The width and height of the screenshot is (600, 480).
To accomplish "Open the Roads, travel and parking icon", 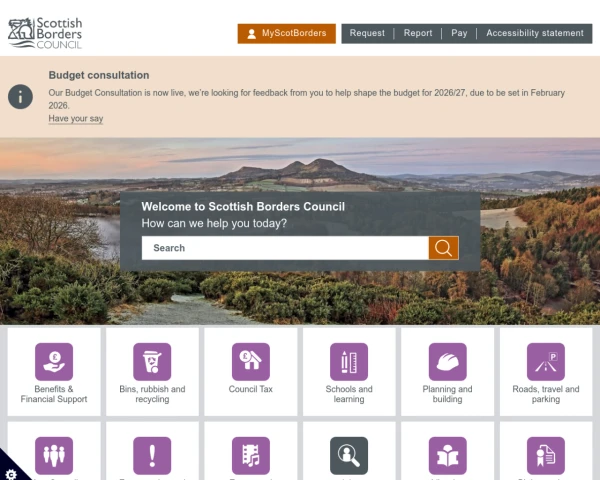I will click(546, 361).
